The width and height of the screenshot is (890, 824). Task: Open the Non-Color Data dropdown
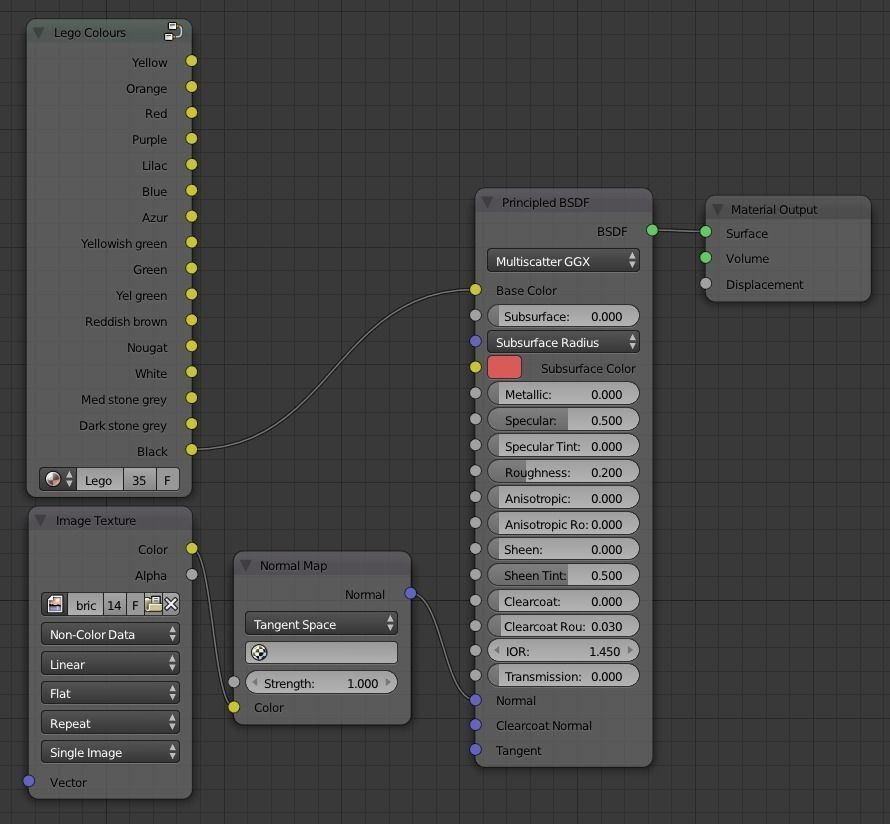[x=110, y=634]
